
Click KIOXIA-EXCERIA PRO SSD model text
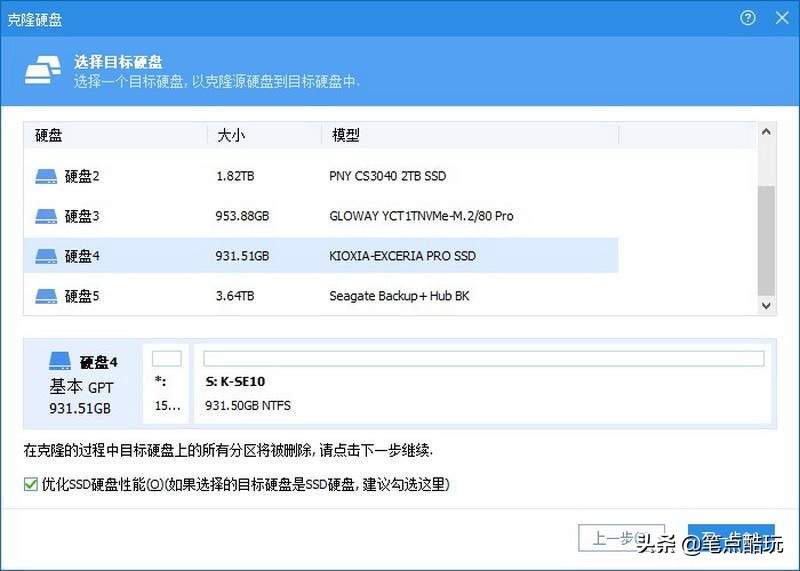pos(402,256)
